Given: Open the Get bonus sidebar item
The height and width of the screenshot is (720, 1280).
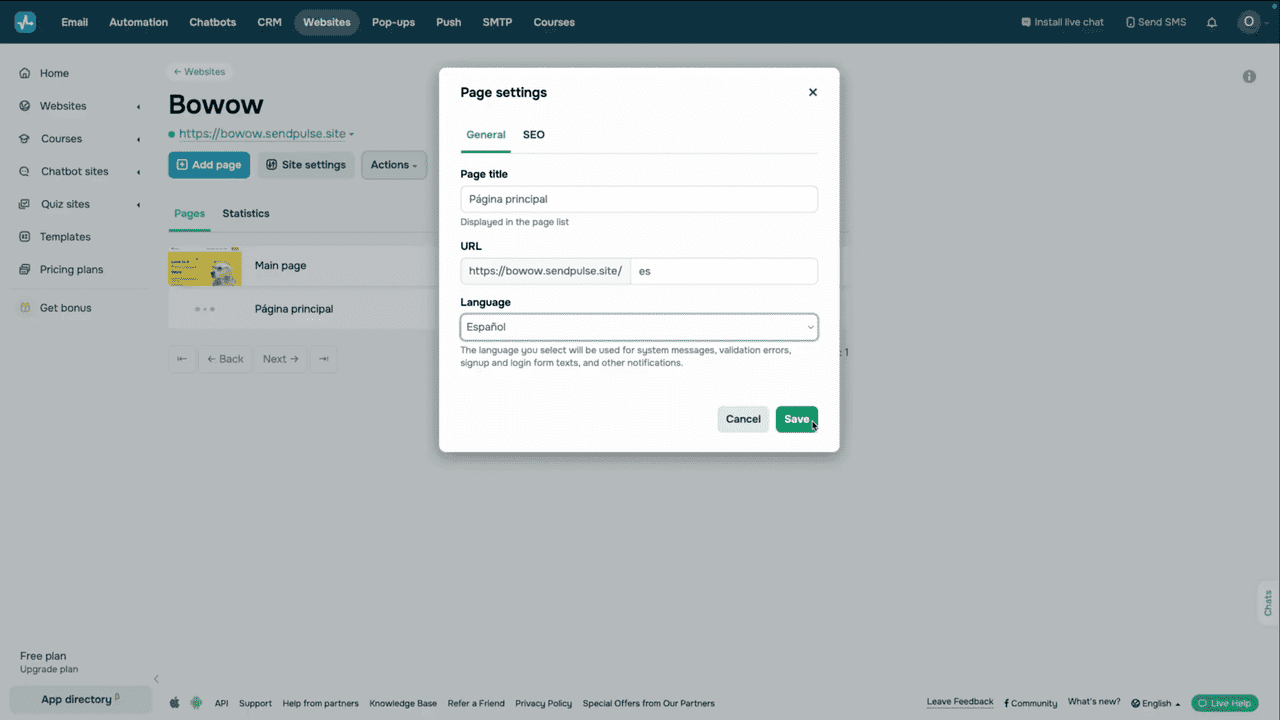Looking at the screenshot, I should [66, 307].
